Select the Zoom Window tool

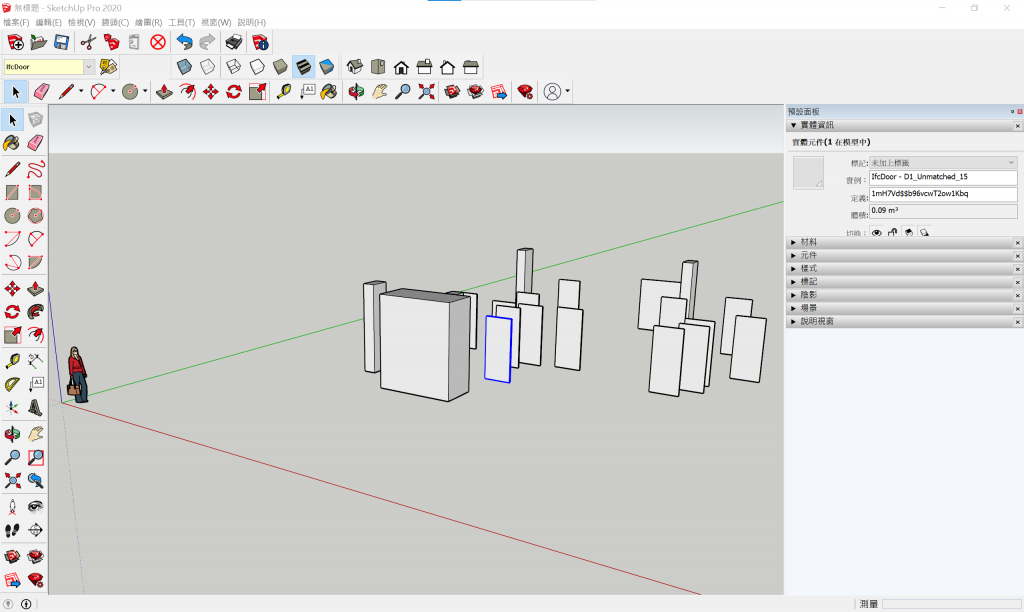[35, 457]
